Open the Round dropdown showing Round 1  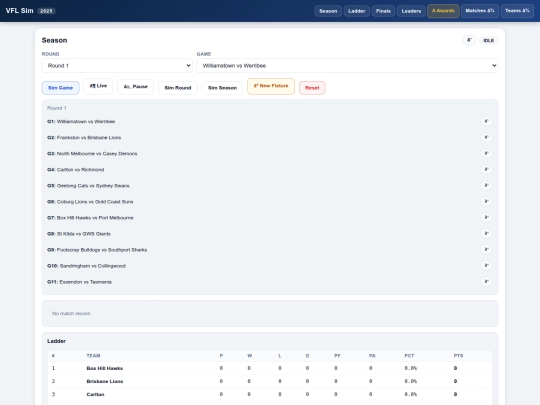[117, 65]
